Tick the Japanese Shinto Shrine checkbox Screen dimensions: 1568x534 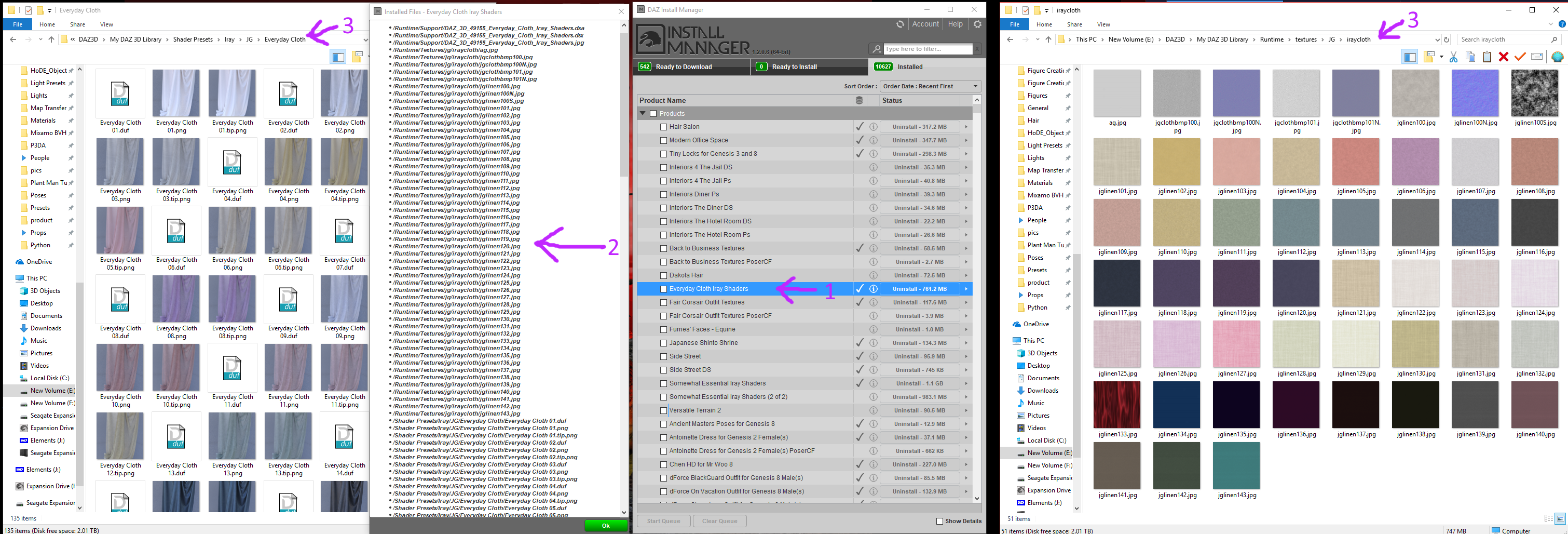[663, 343]
